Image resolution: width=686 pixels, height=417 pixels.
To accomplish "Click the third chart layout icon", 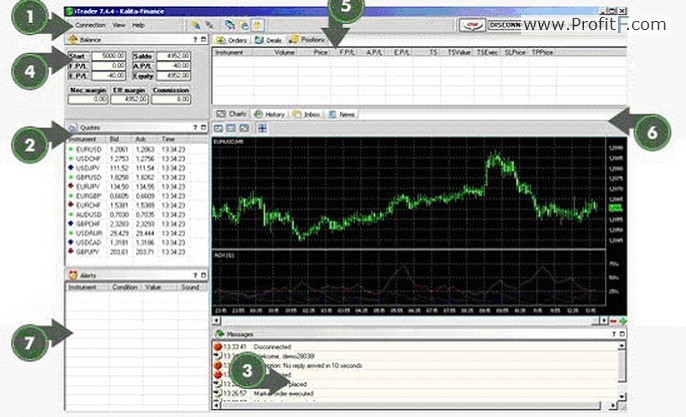I will (x=244, y=128).
